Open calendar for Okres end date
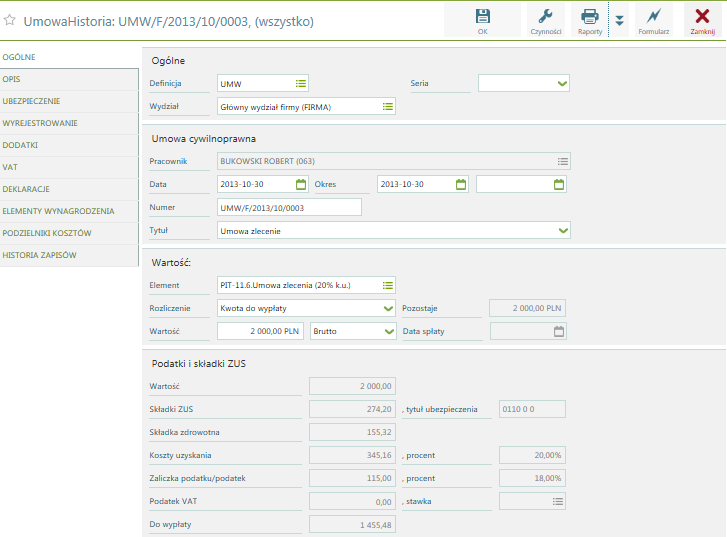 (x=559, y=184)
